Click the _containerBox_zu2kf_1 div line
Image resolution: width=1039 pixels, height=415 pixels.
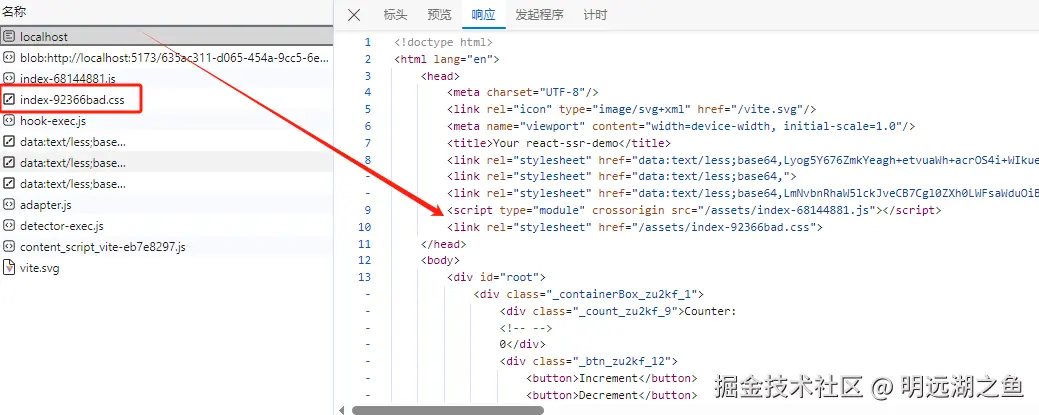point(588,294)
